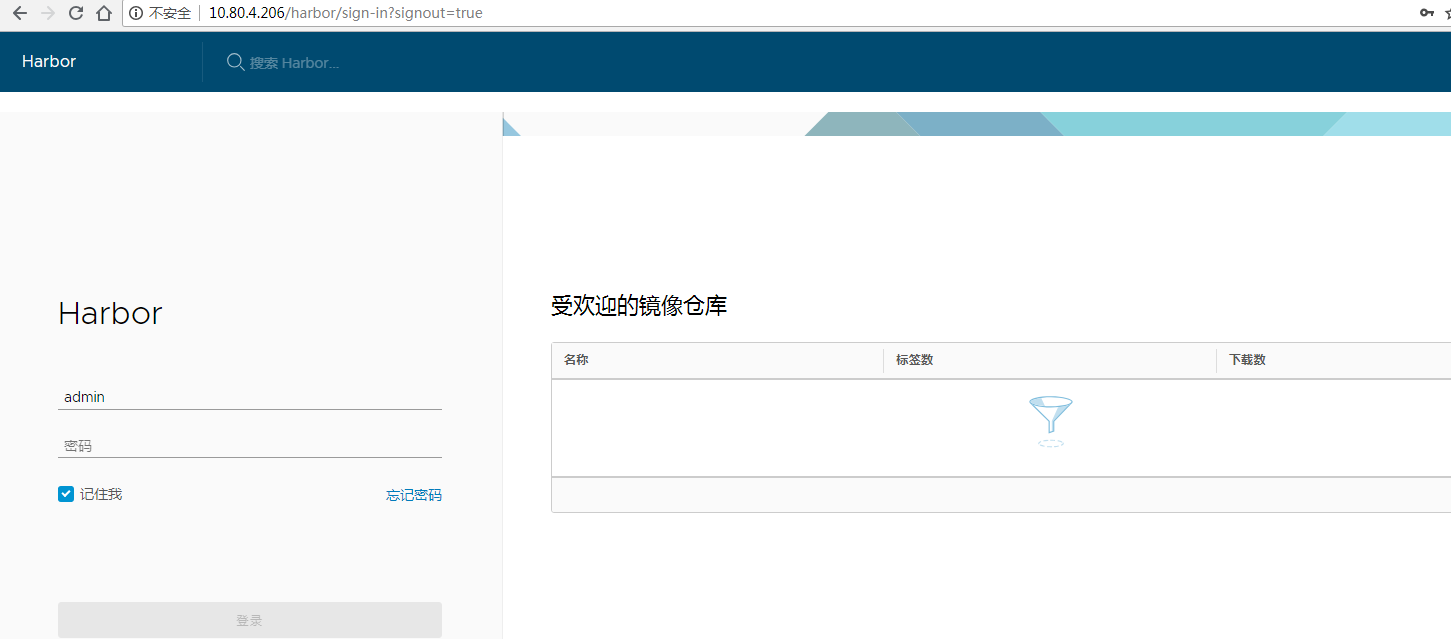The height and width of the screenshot is (639, 1451).
Task: Sort by the 下载数 column header
Action: pos(1248,360)
